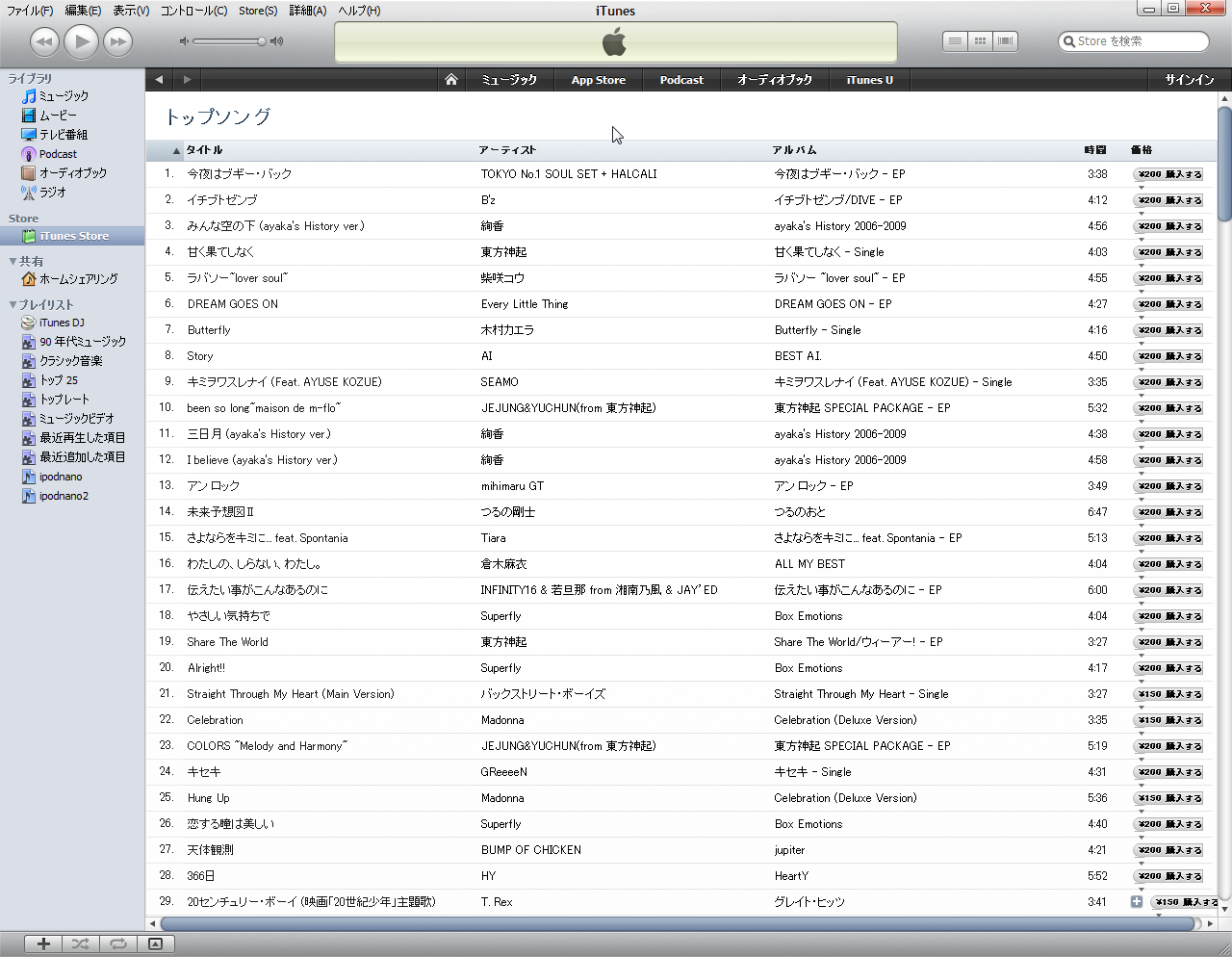Open the 最近再生した項目 playlist
Viewport: 1232px width, 957px height.
click(82, 438)
